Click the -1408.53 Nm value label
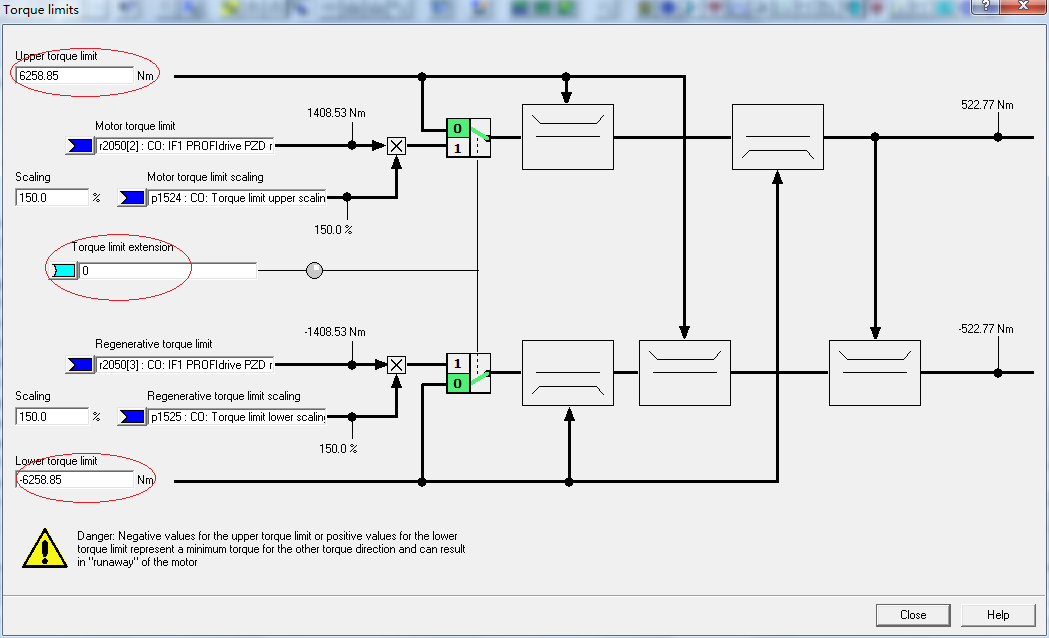The image size is (1049, 638). [335, 332]
